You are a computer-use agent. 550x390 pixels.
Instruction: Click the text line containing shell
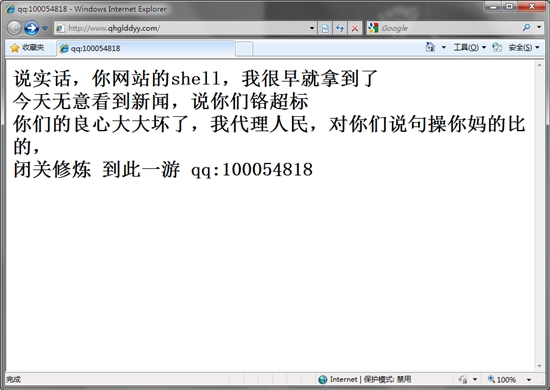[195, 79]
